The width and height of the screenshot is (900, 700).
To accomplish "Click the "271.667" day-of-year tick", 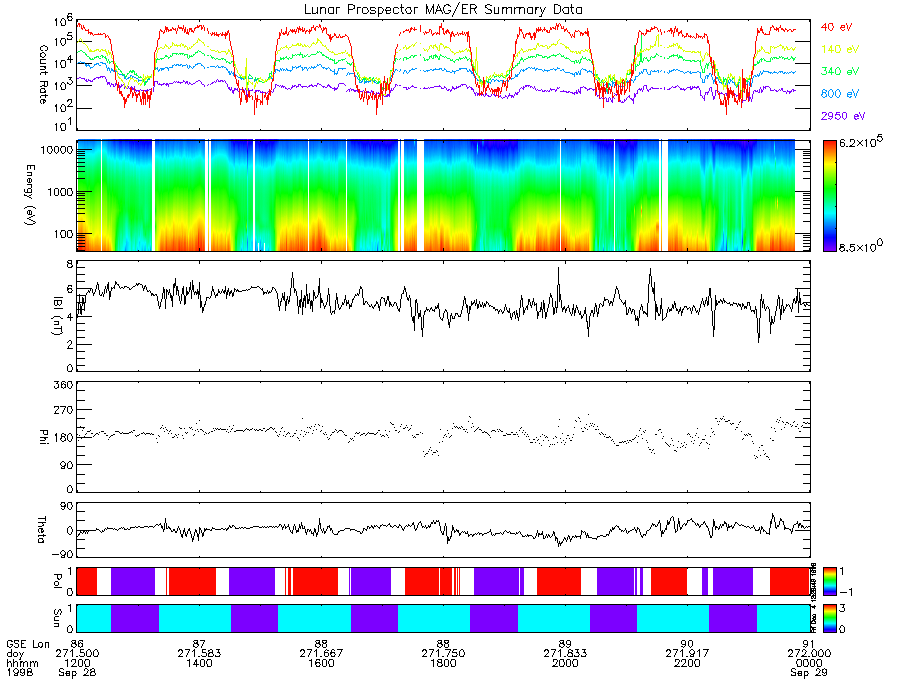I will pos(321,654).
